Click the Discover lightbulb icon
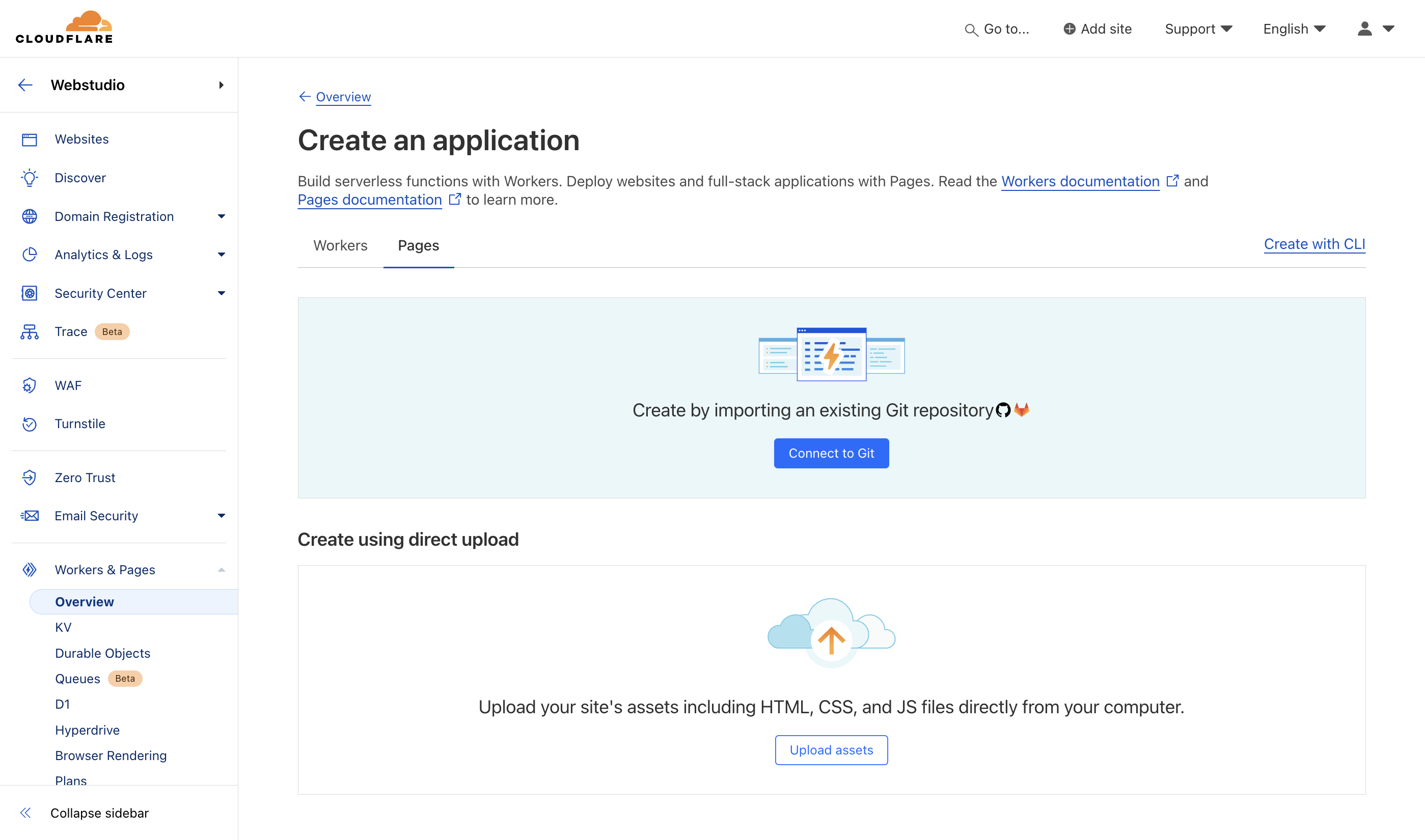The height and width of the screenshot is (840, 1425). [30, 178]
